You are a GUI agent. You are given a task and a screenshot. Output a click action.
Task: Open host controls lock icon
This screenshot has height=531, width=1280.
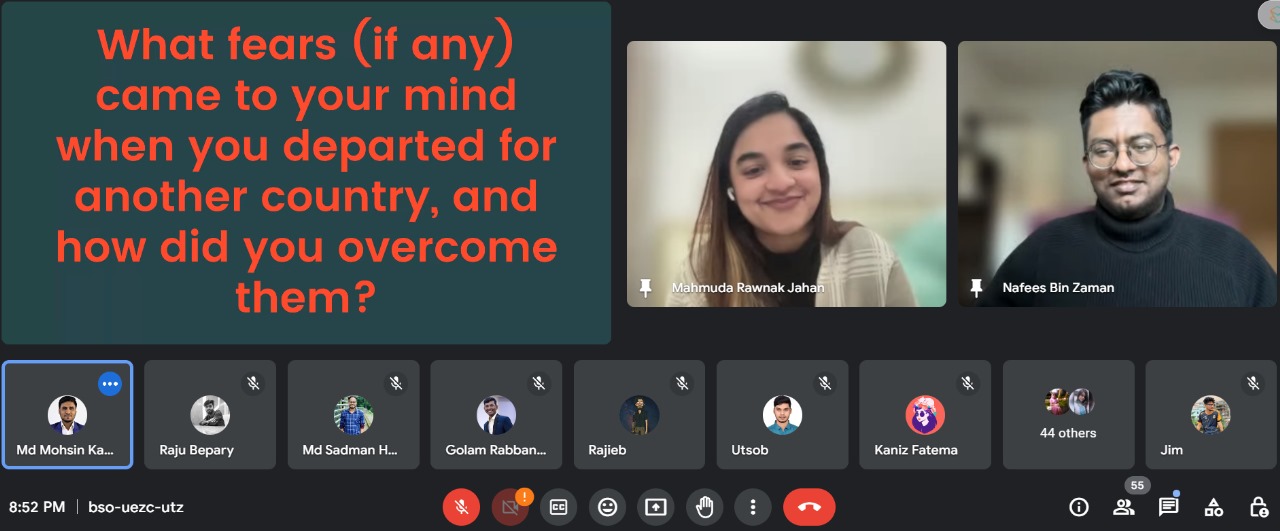[1259, 507]
